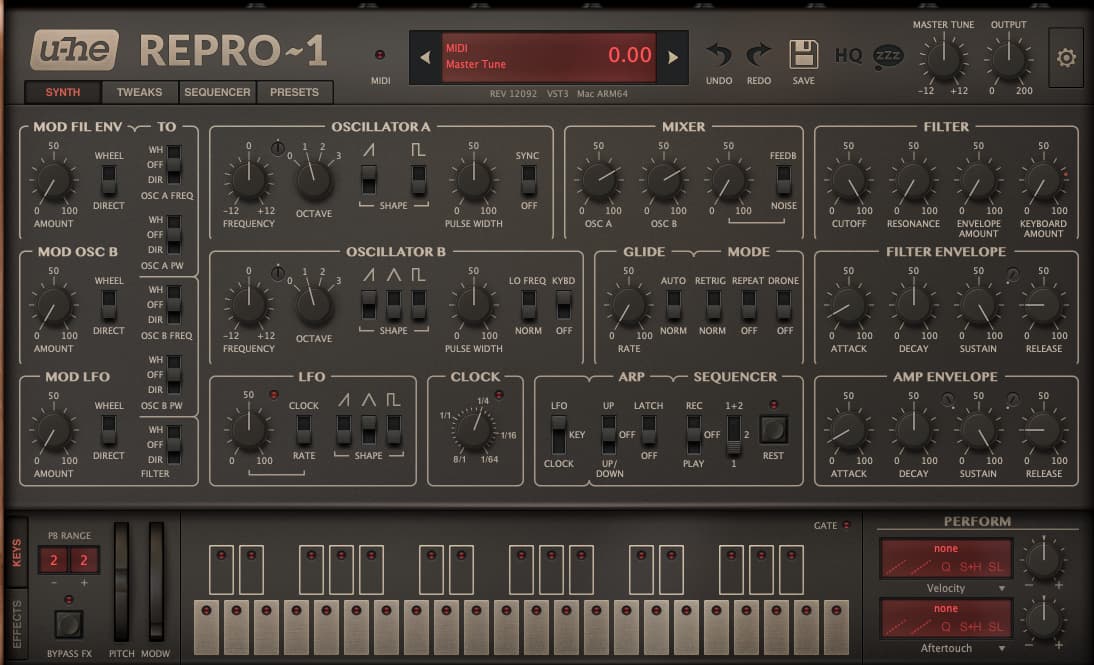Click the MIDI Master Tune display
Screen dimensions: 1094x665
[550, 57]
